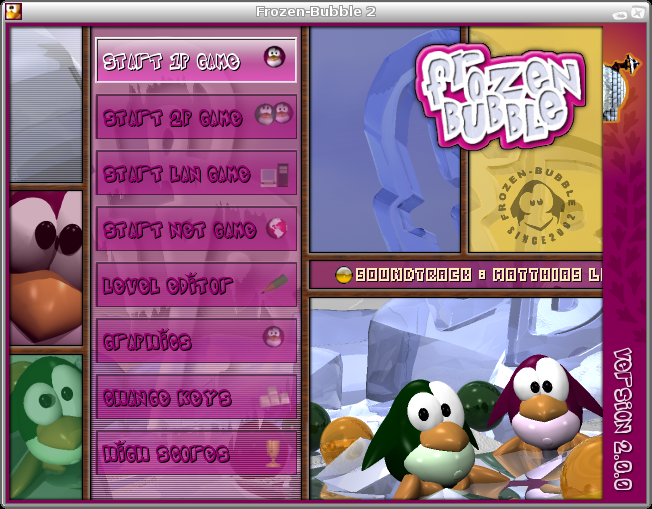Viewport: 652px width, 509px height.
Task: Click the scrolling Soundtrack credits text
Action: tap(479, 275)
